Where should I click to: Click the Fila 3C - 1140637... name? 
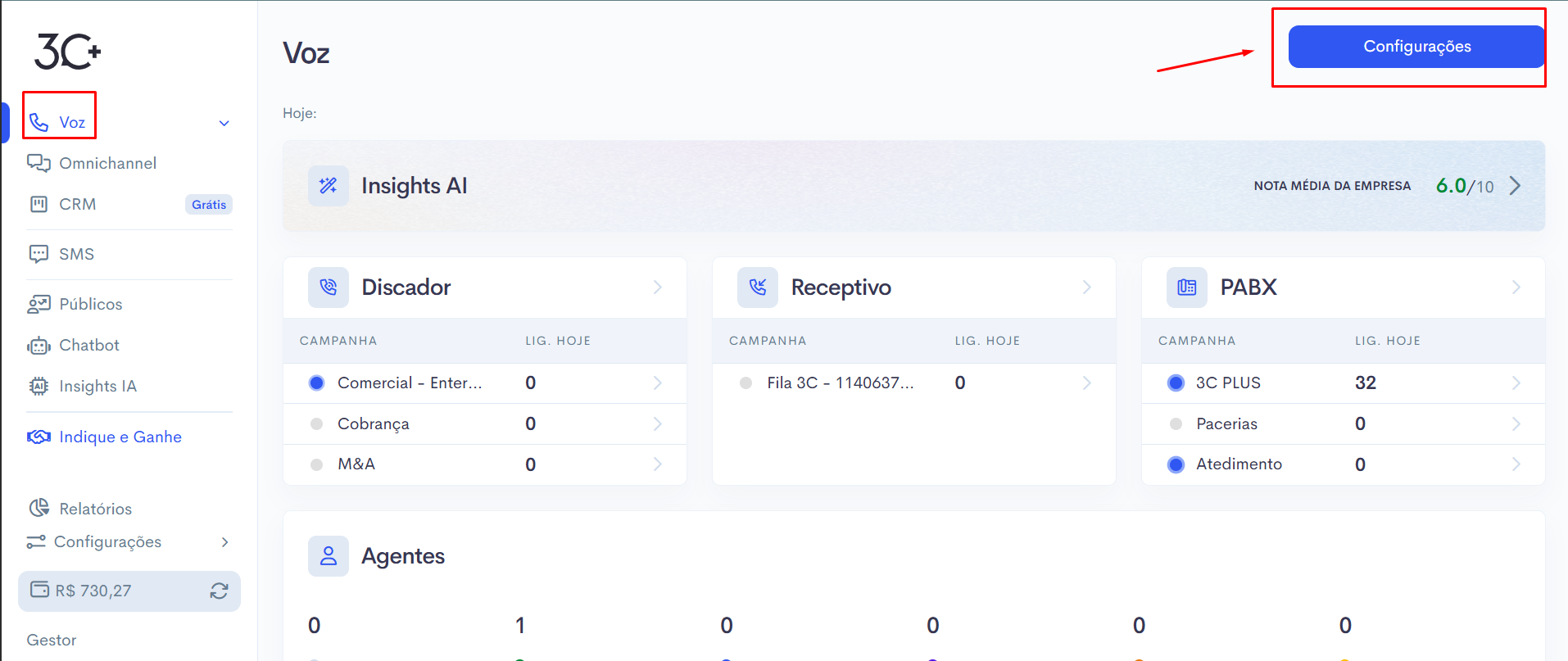(840, 383)
